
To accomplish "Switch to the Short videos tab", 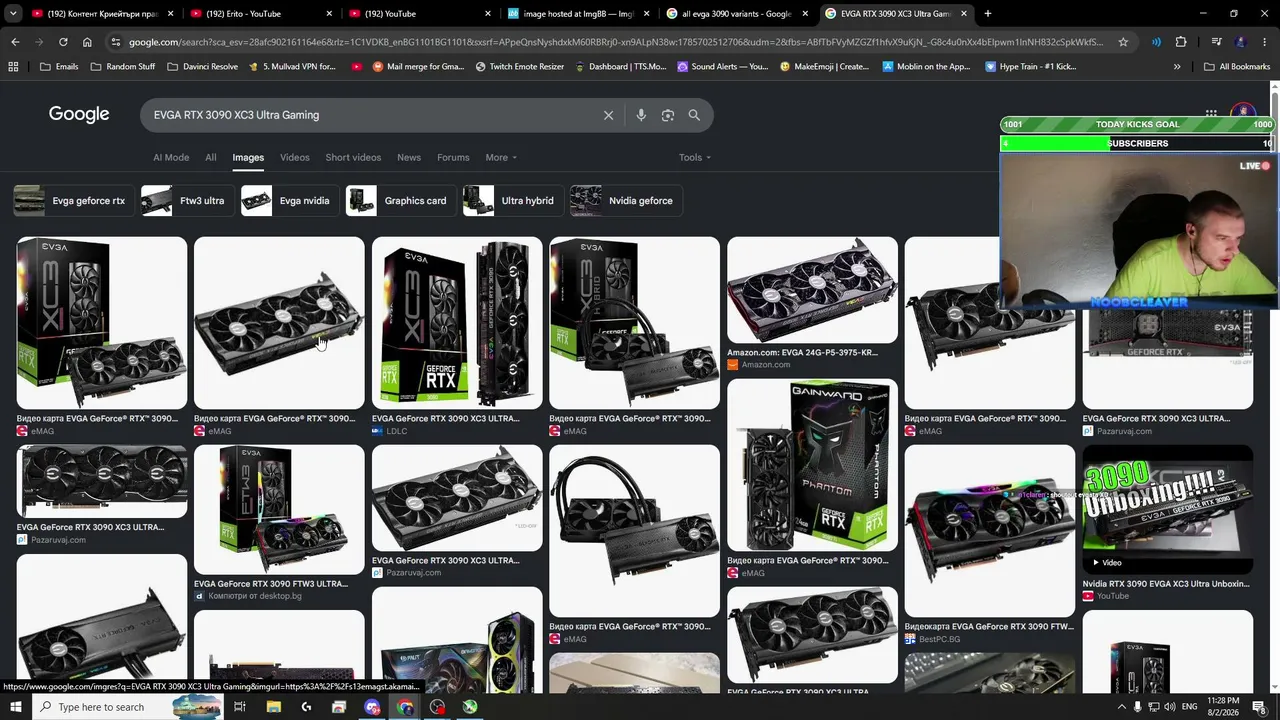I will [353, 157].
